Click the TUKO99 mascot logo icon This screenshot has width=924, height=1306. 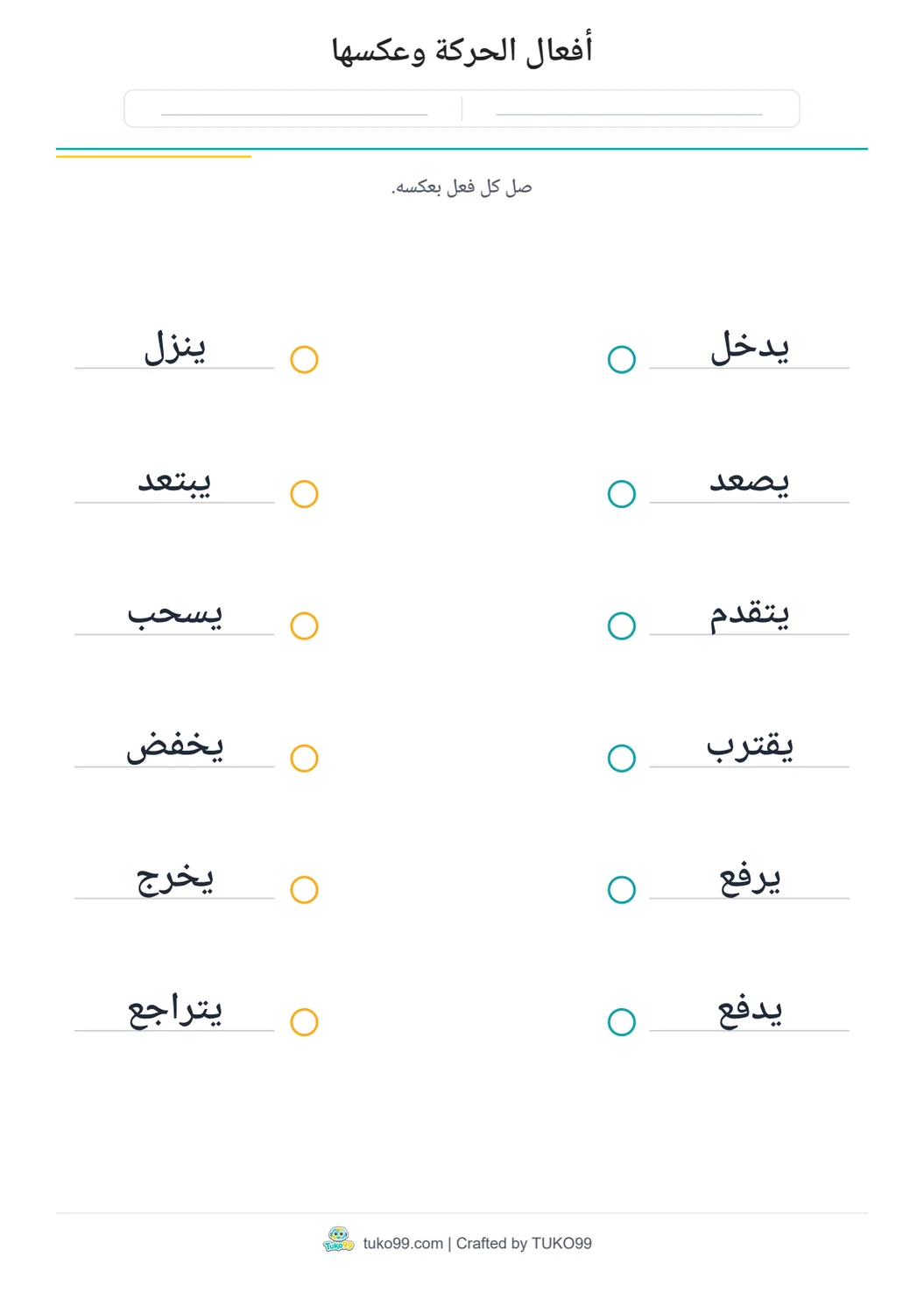click(338, 1240)
